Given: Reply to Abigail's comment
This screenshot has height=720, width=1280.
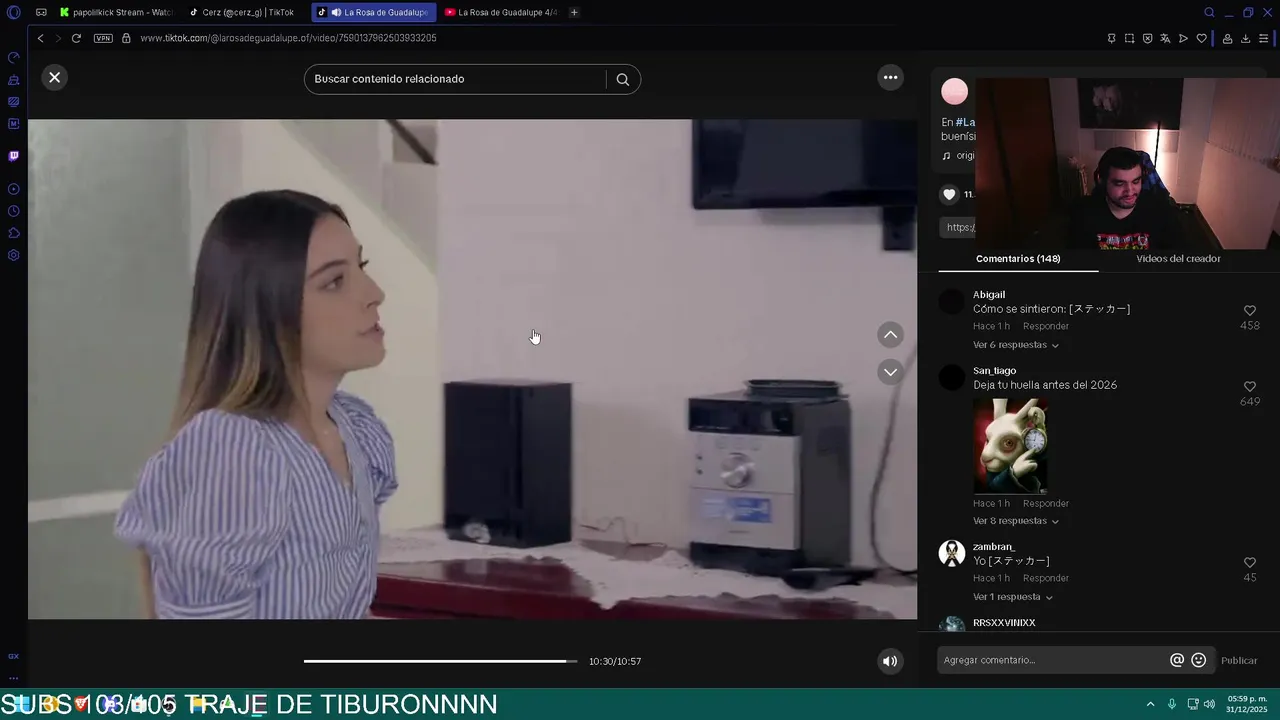Looking at the screenshot, I should click(1046, 326).
